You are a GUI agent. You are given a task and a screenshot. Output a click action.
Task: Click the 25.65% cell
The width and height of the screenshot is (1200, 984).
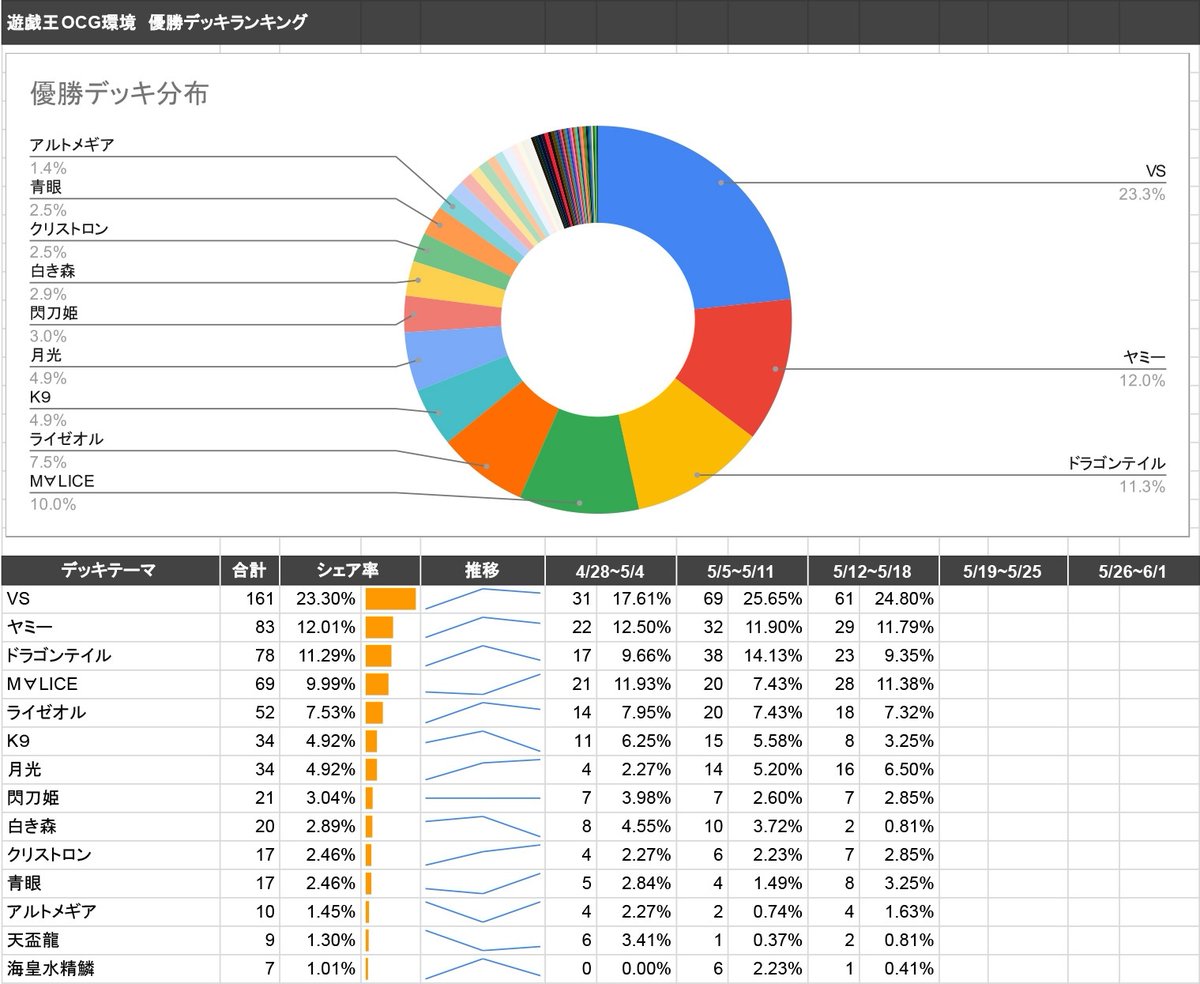coord(768,599)
